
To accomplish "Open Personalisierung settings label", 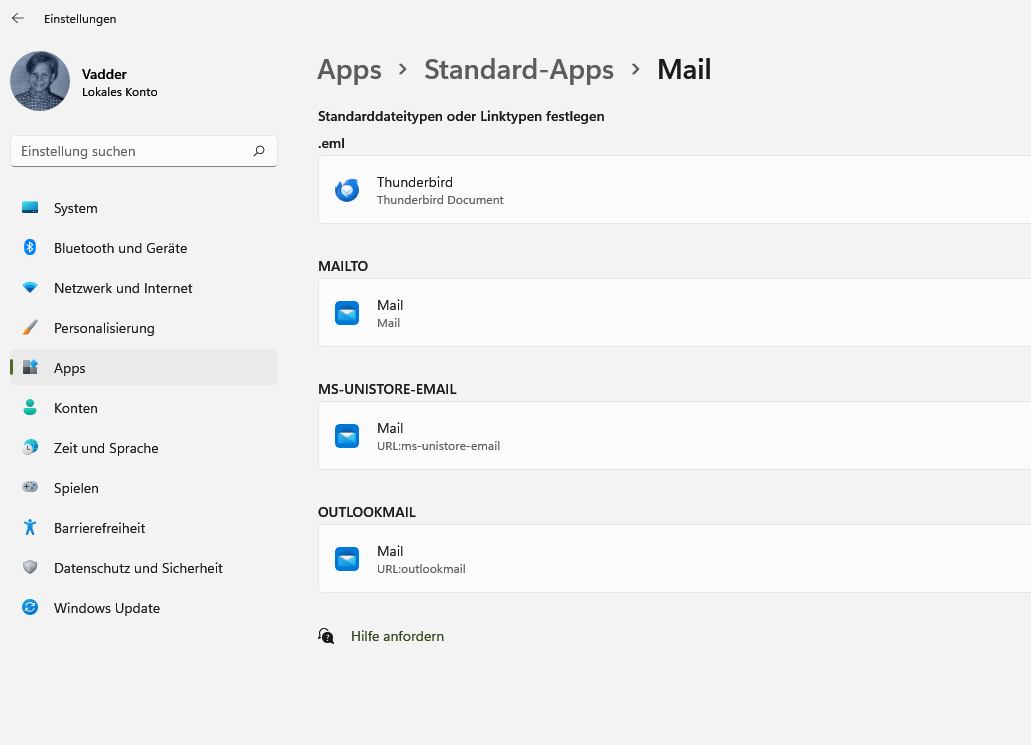I will (x=104, y=329).
